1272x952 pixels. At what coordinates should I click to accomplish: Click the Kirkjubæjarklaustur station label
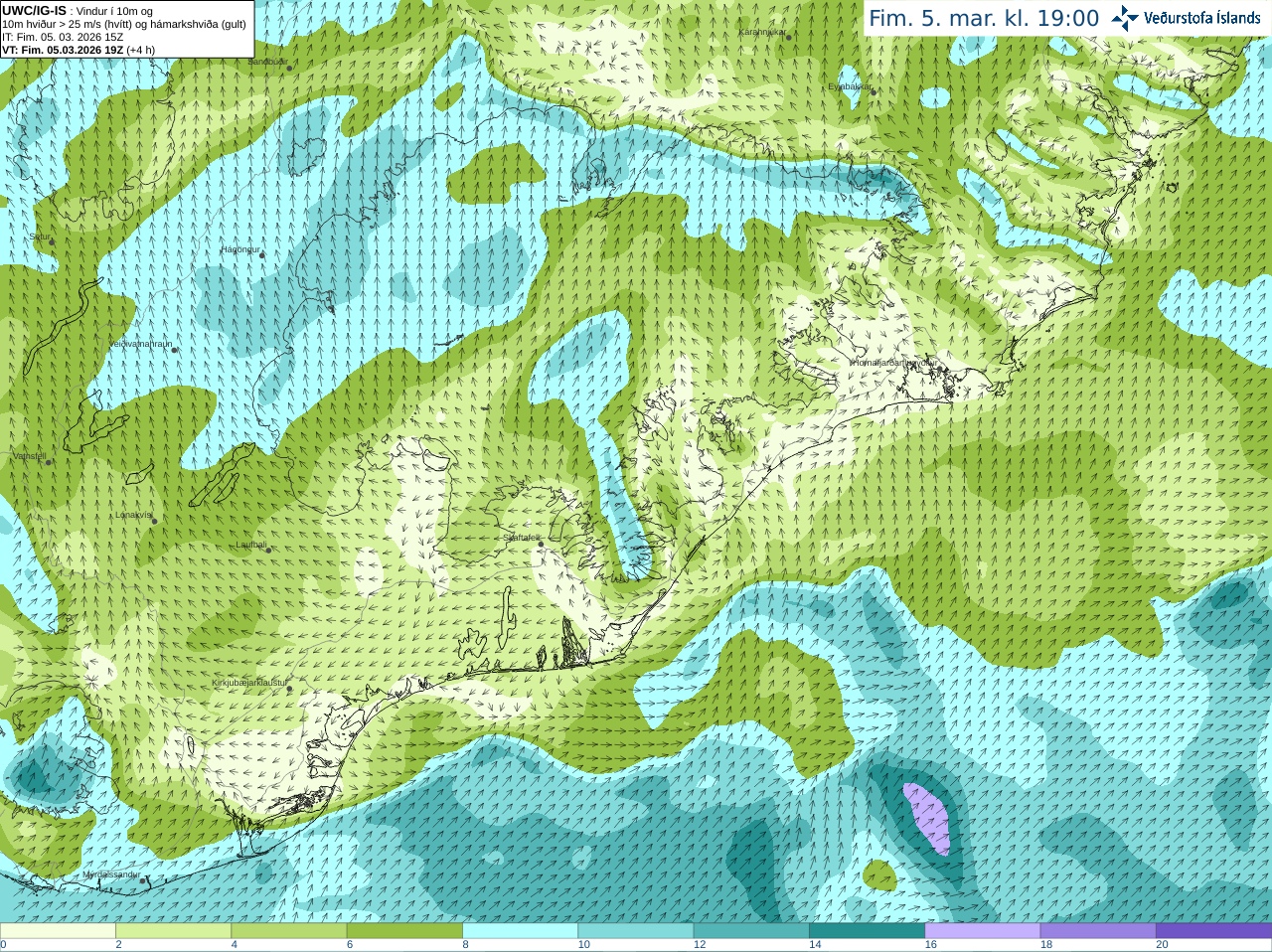pyautogui.click(x=249, y=683)
